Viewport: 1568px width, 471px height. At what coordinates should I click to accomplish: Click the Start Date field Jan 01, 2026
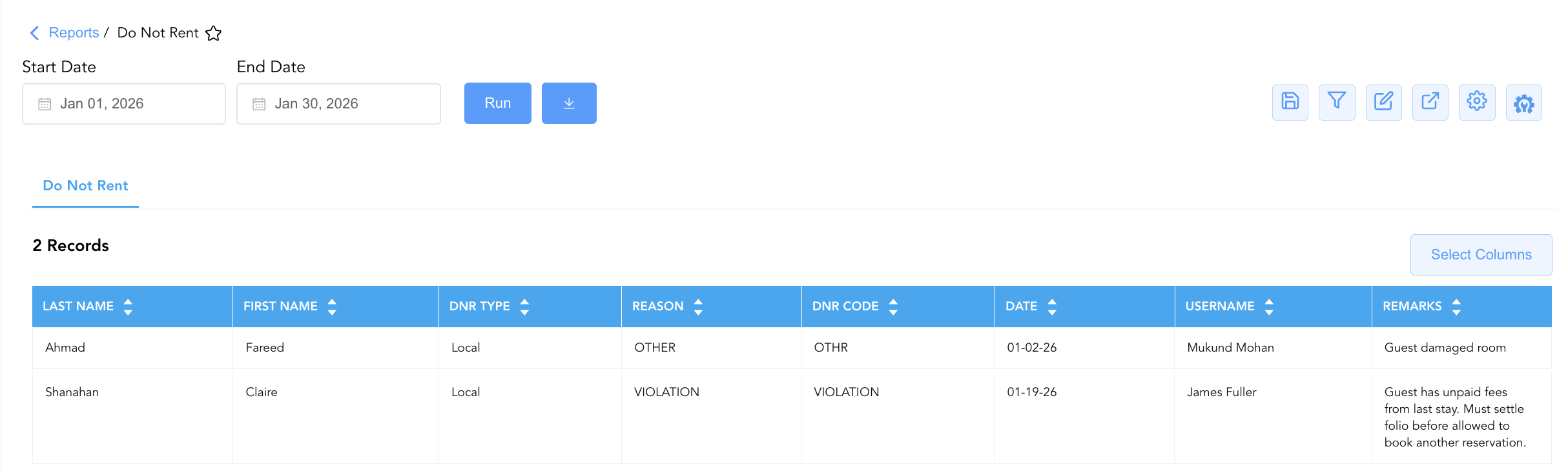[x=124, y=104]
